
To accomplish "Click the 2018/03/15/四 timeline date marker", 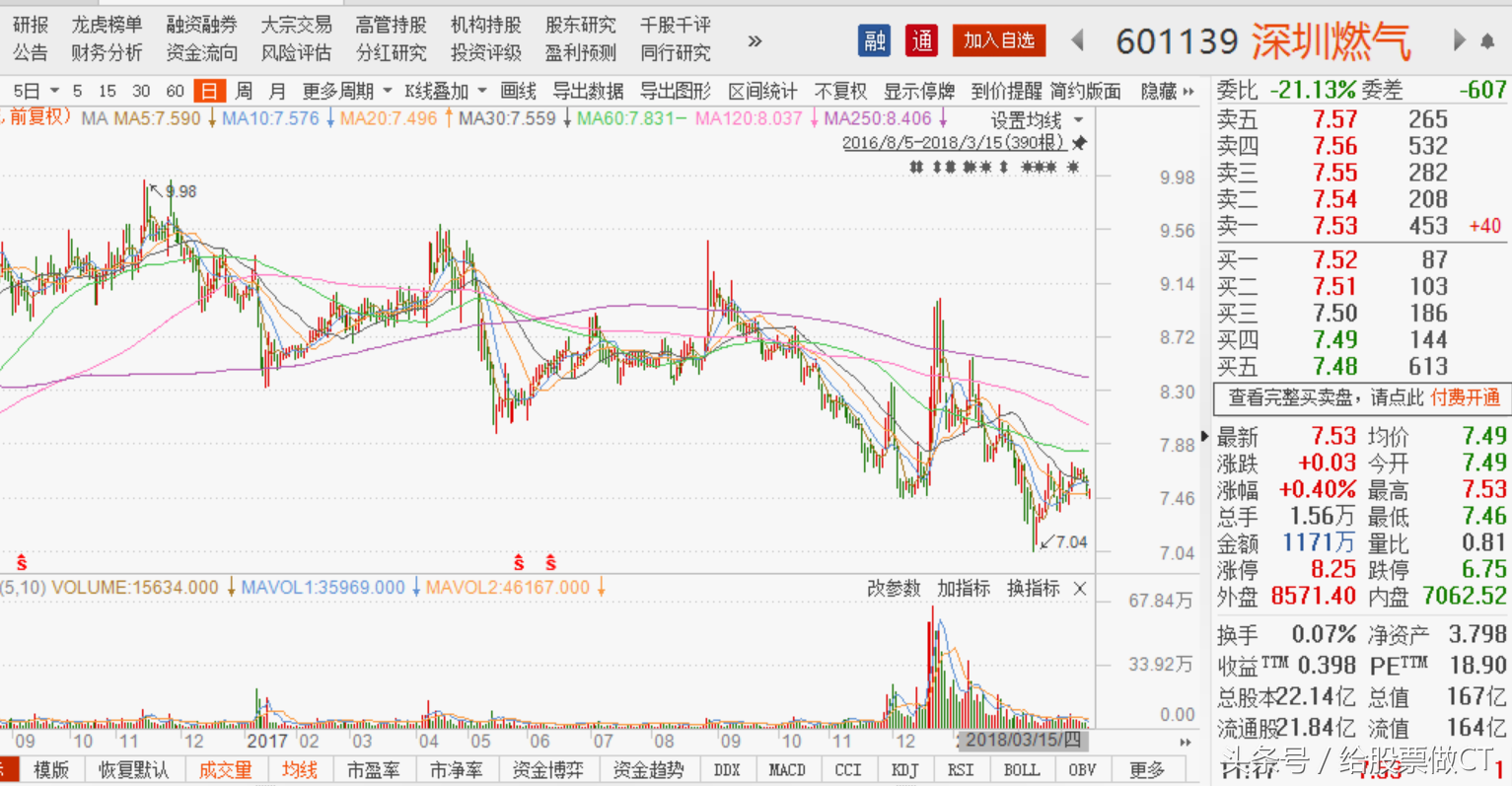I will pyautogui.click(x=1023, y=740).
